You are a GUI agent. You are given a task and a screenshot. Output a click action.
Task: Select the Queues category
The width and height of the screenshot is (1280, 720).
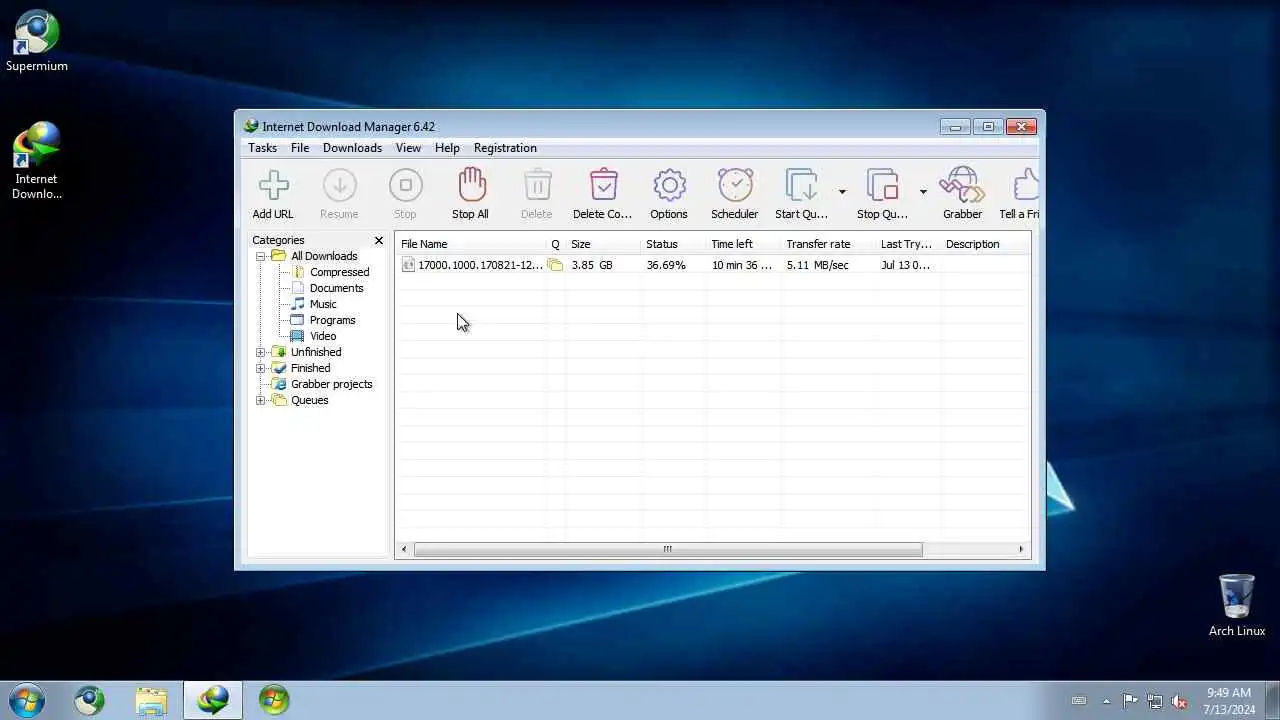(309, 400)
